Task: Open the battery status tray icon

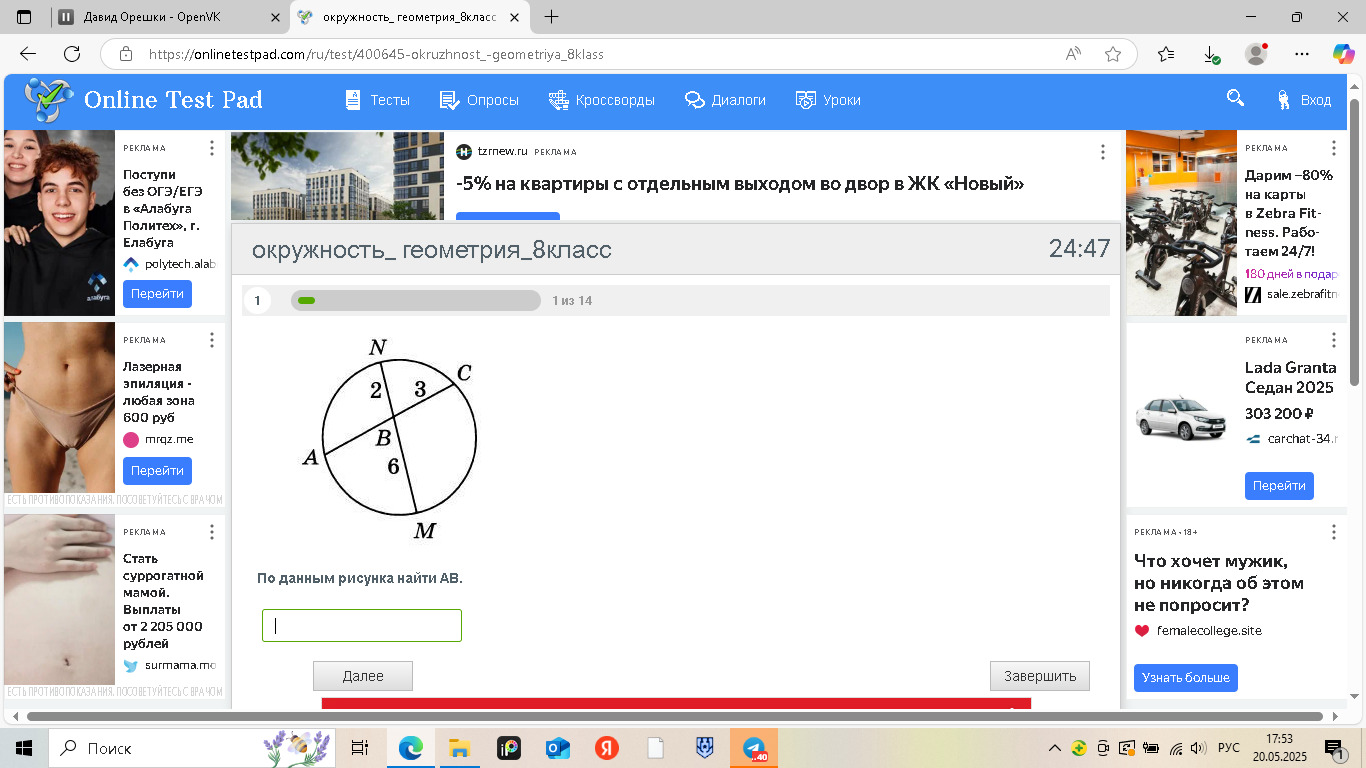Action: pos(1151,748)
